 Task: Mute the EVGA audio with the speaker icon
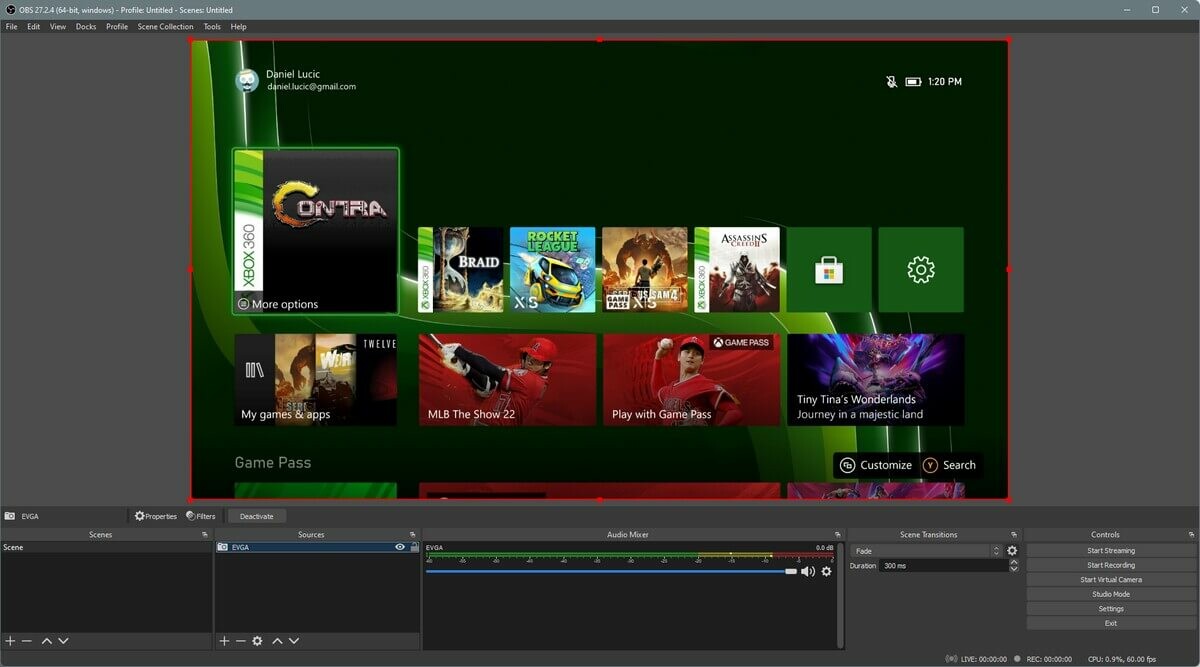807,572
